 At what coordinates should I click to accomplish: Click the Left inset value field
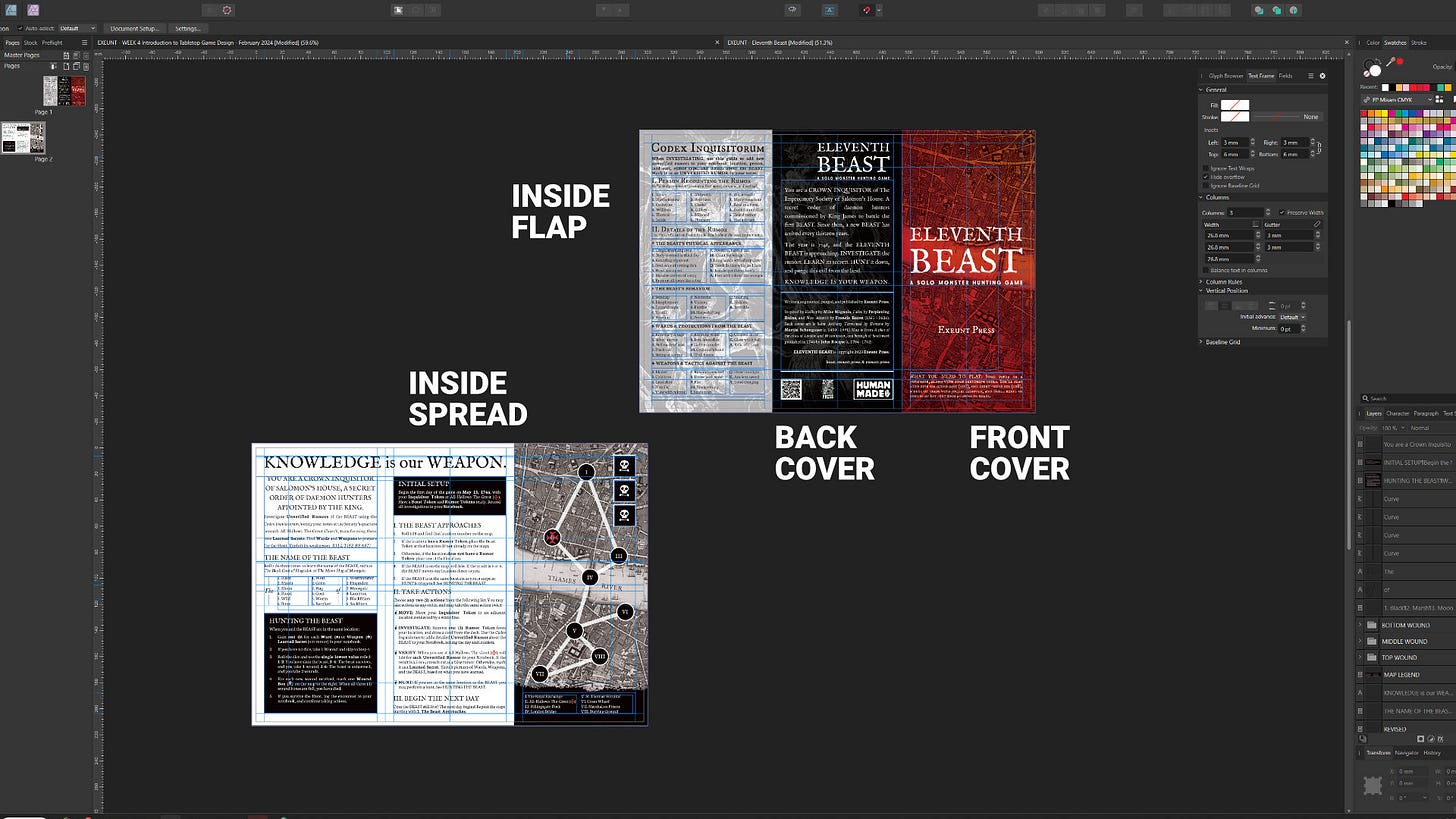coord(1234,142)
